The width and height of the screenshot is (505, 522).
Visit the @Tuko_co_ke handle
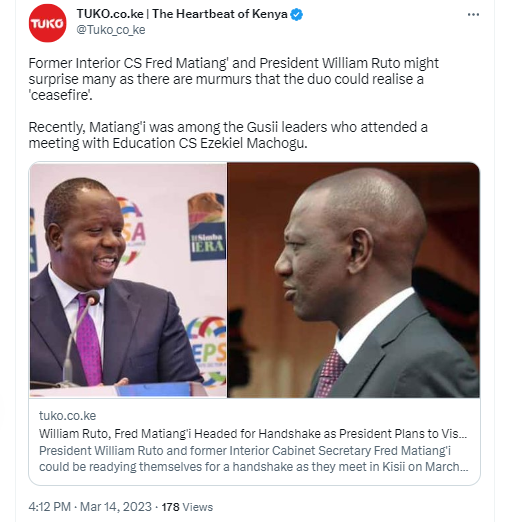coord(111,30)
